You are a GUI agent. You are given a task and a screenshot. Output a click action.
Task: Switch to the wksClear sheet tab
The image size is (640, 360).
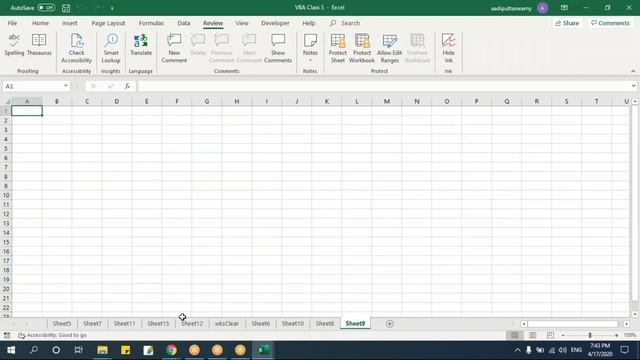click(227, 323)
